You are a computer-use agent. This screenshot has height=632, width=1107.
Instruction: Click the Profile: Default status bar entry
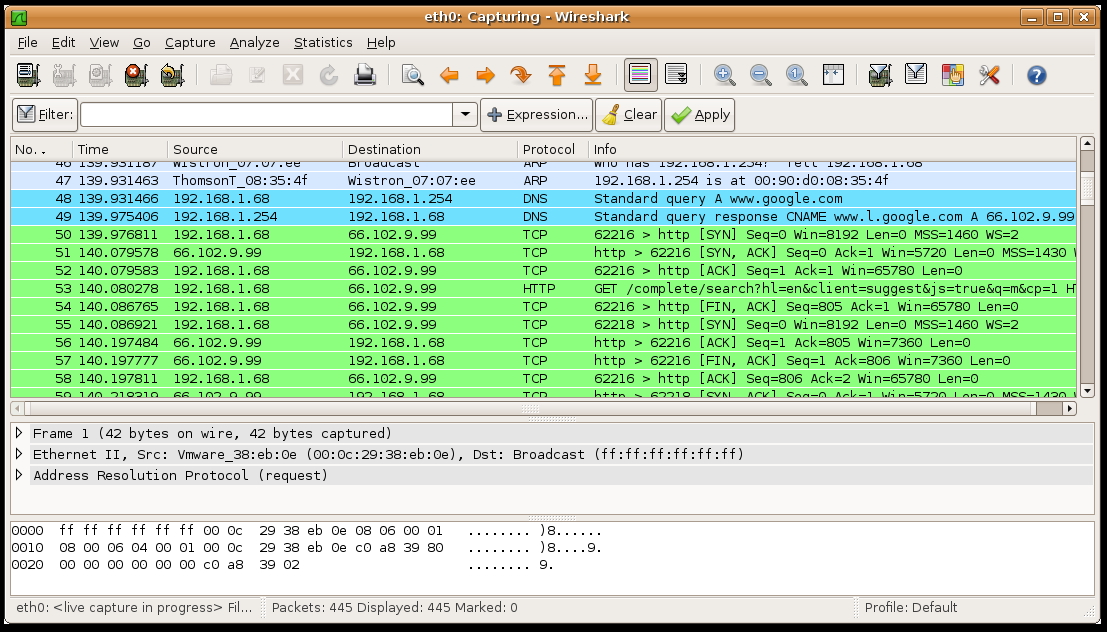911,607
